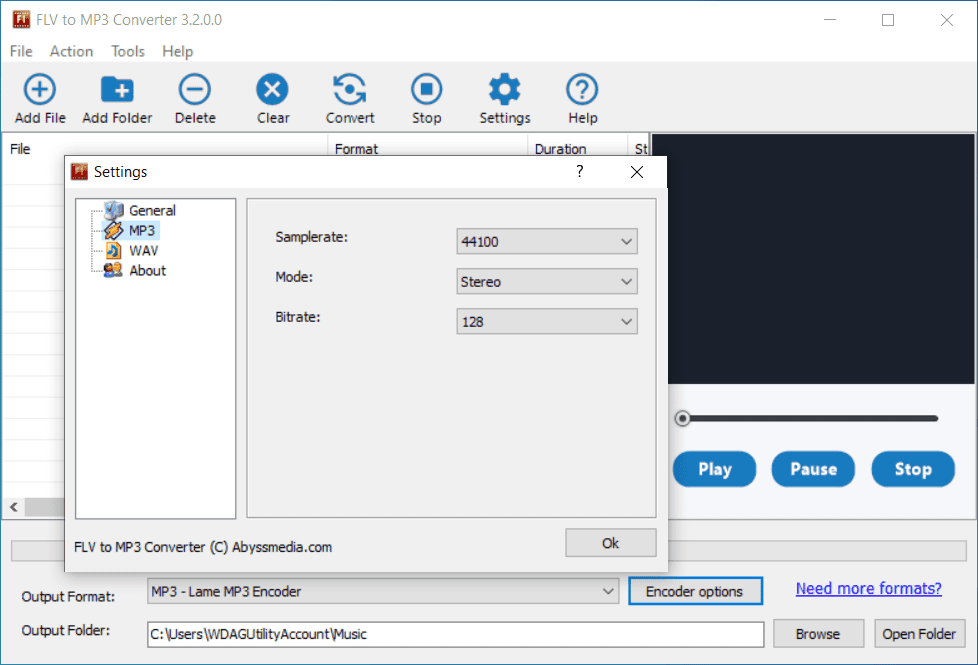Confirm settings with the Ok button
Viewport: 978px width, 665px height.
(611, 543)
